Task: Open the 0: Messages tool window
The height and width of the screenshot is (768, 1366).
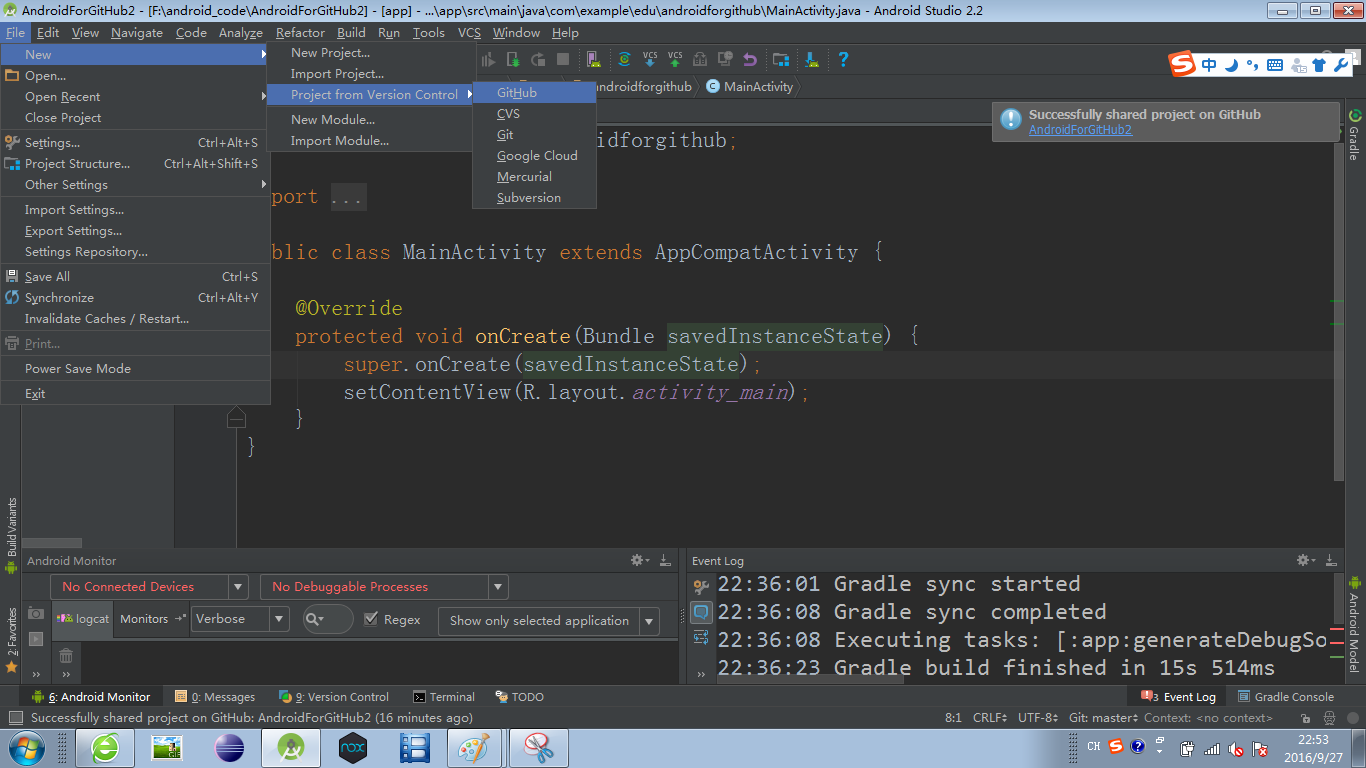Action: [215, 697]
